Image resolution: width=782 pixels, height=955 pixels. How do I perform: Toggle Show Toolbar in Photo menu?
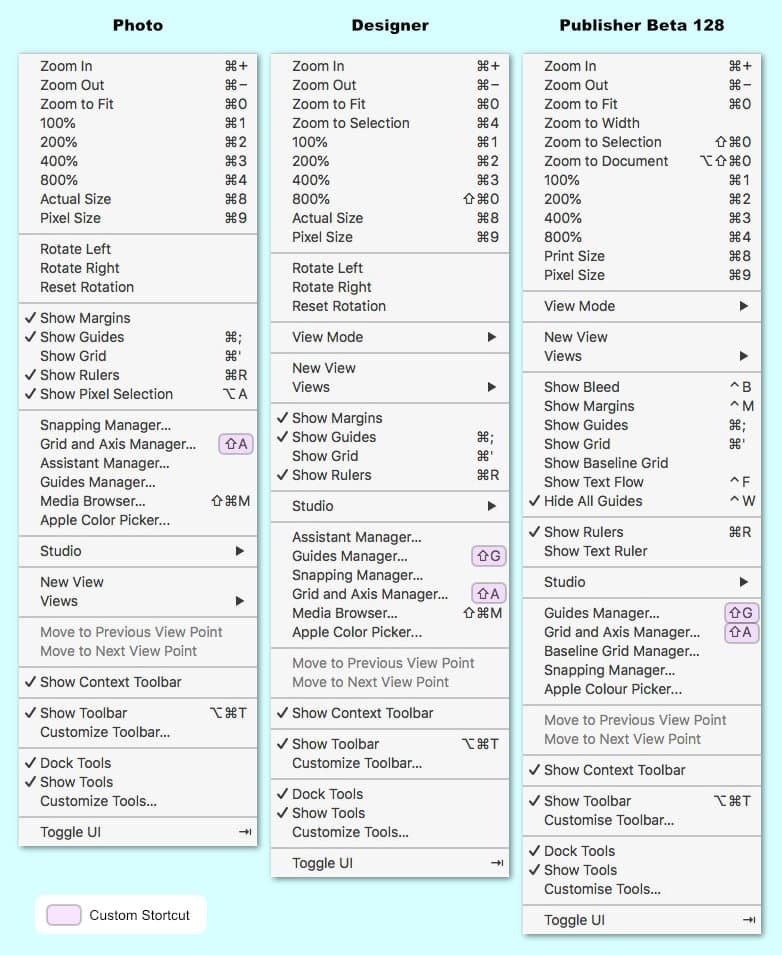(x=138, y=713)
